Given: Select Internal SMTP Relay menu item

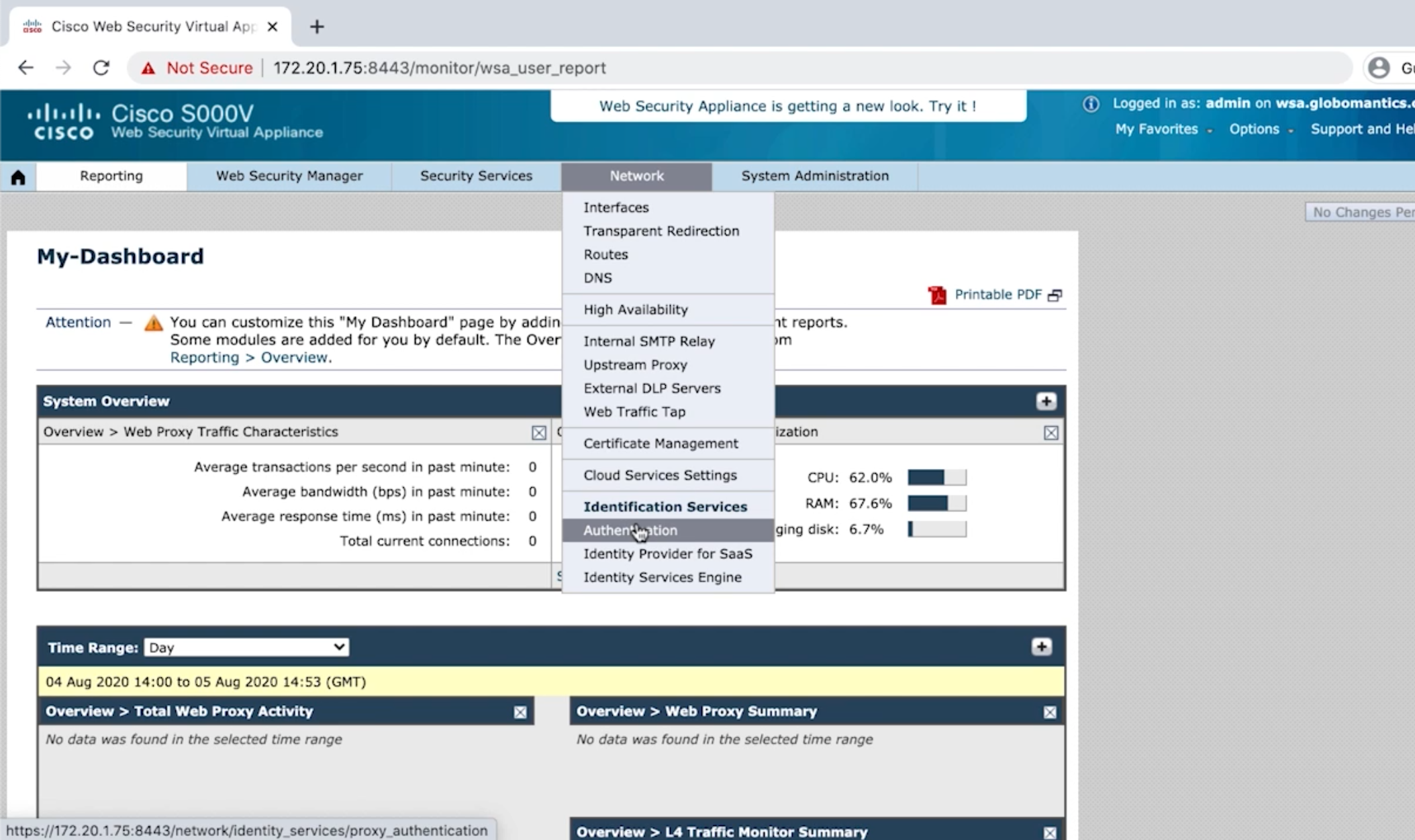Looking at the screenshot, I should (x=668, y=341).
